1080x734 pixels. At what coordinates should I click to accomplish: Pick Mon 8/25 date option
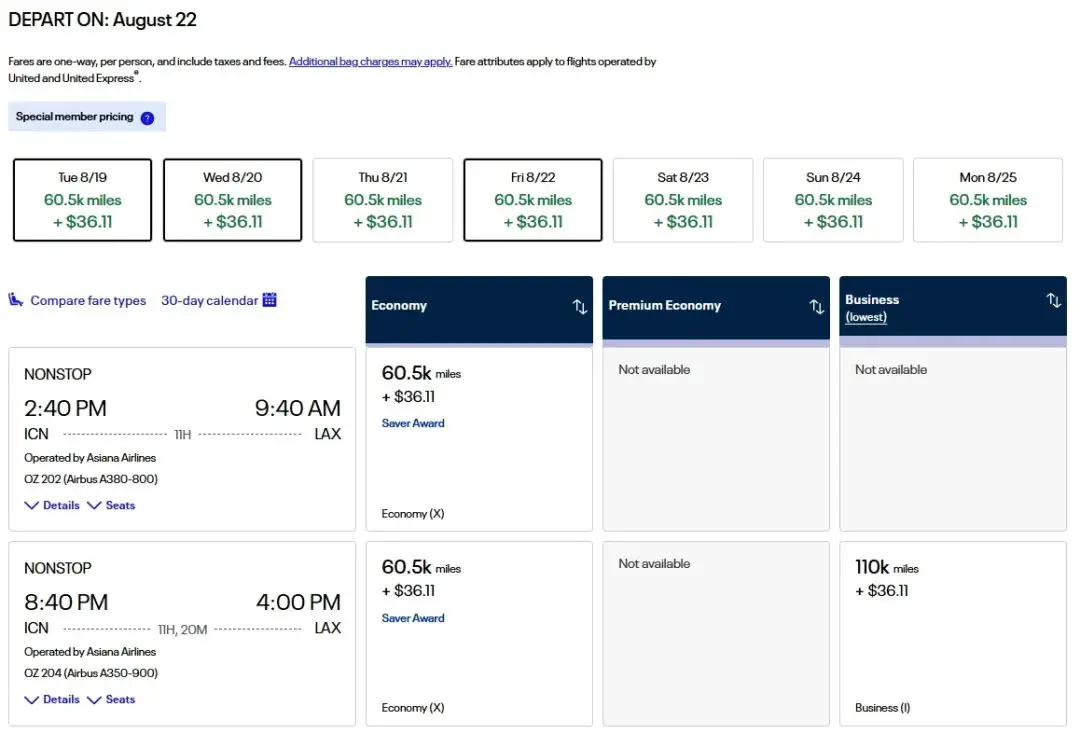(988, 200)
